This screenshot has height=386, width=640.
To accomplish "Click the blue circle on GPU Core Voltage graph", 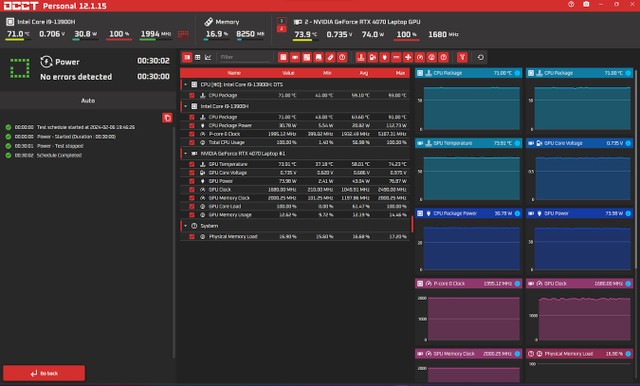I will pyautogui.click(x=628, y=143).
